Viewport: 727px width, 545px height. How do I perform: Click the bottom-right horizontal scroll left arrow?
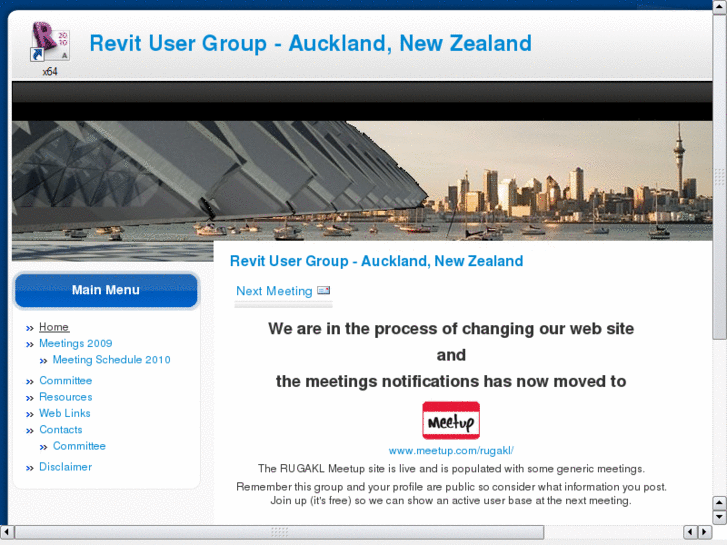click(x=690, y=532)
